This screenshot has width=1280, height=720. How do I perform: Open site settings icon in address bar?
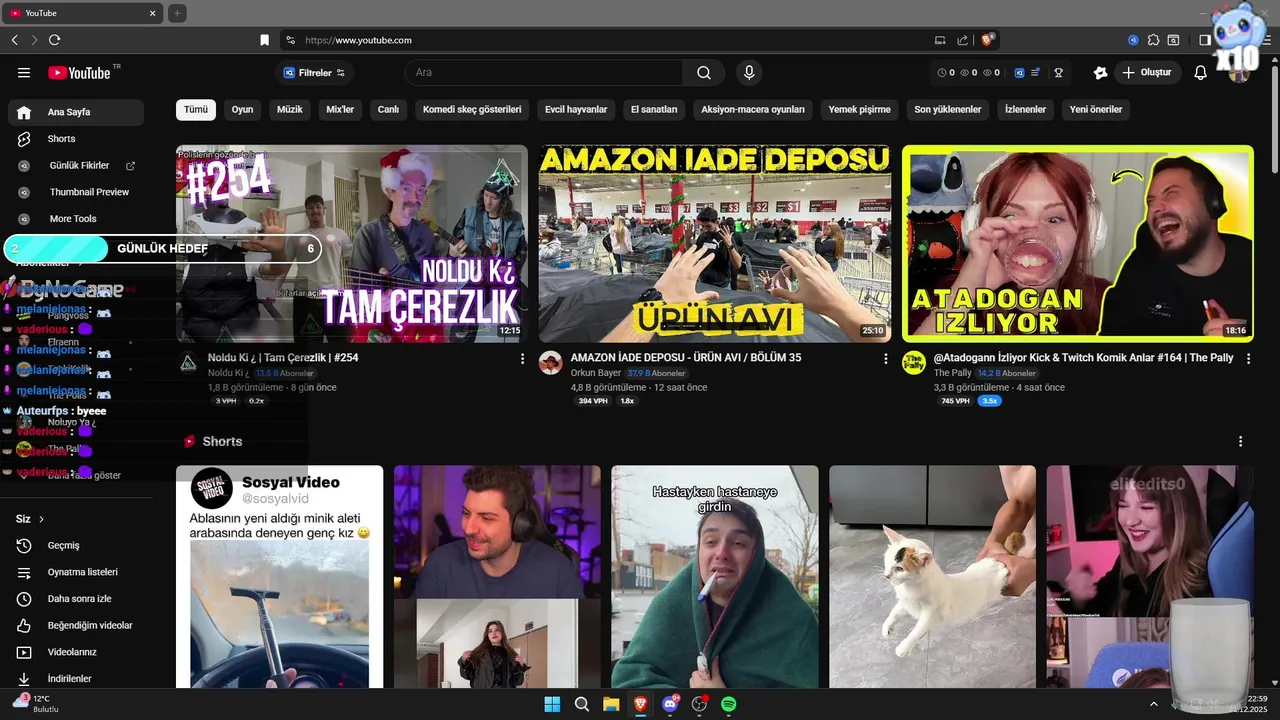290,40
